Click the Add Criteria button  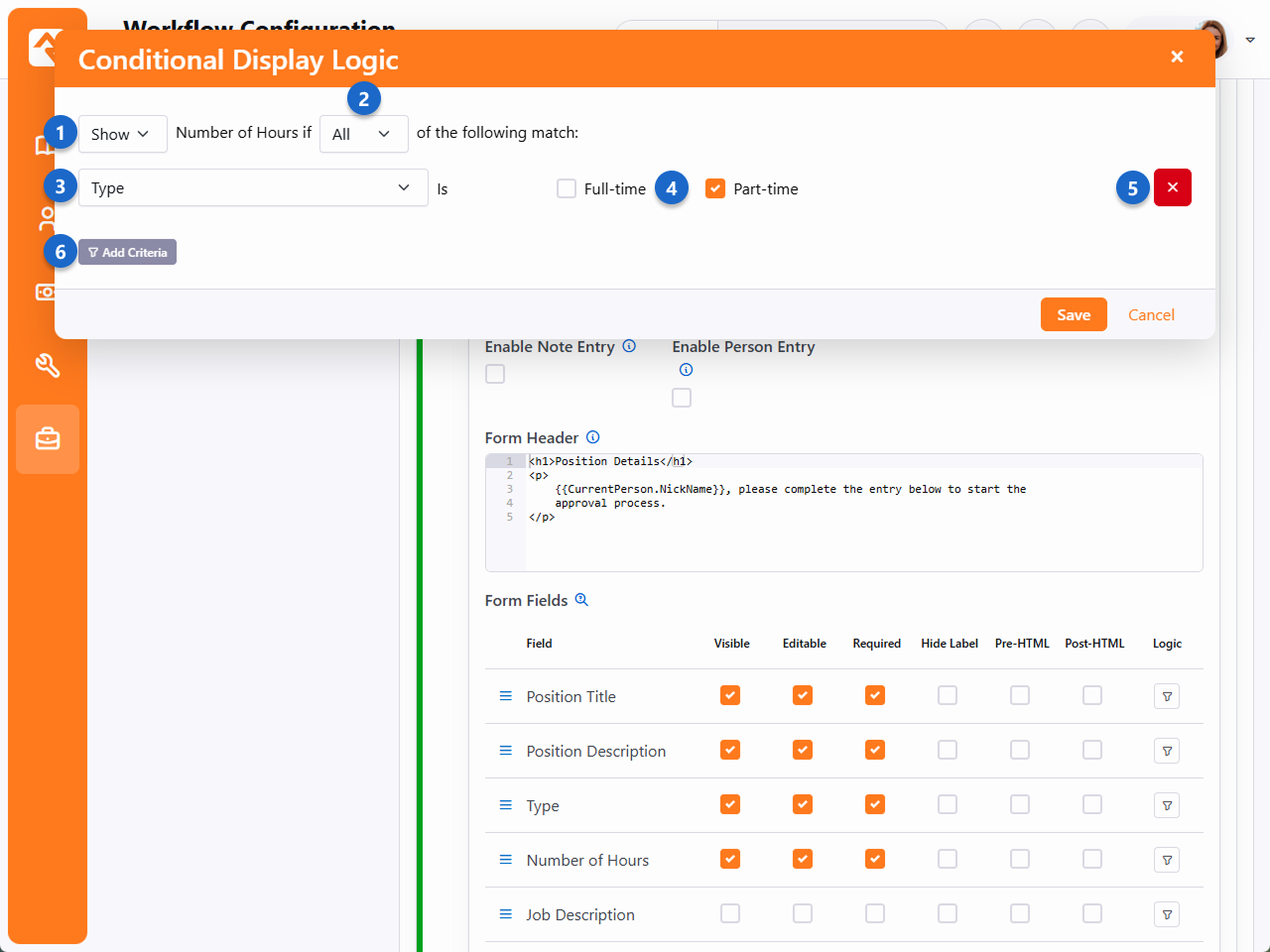(x=127, y=252)
